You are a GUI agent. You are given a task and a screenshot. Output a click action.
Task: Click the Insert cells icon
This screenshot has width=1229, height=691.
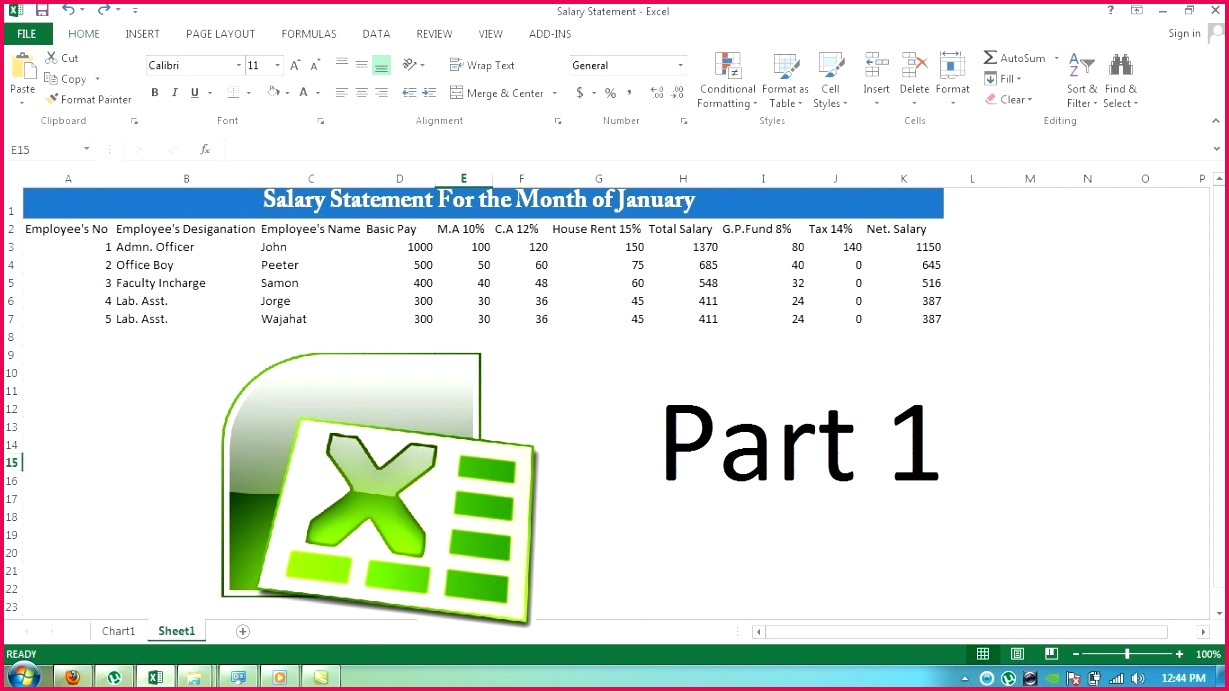tap(876, 80)
